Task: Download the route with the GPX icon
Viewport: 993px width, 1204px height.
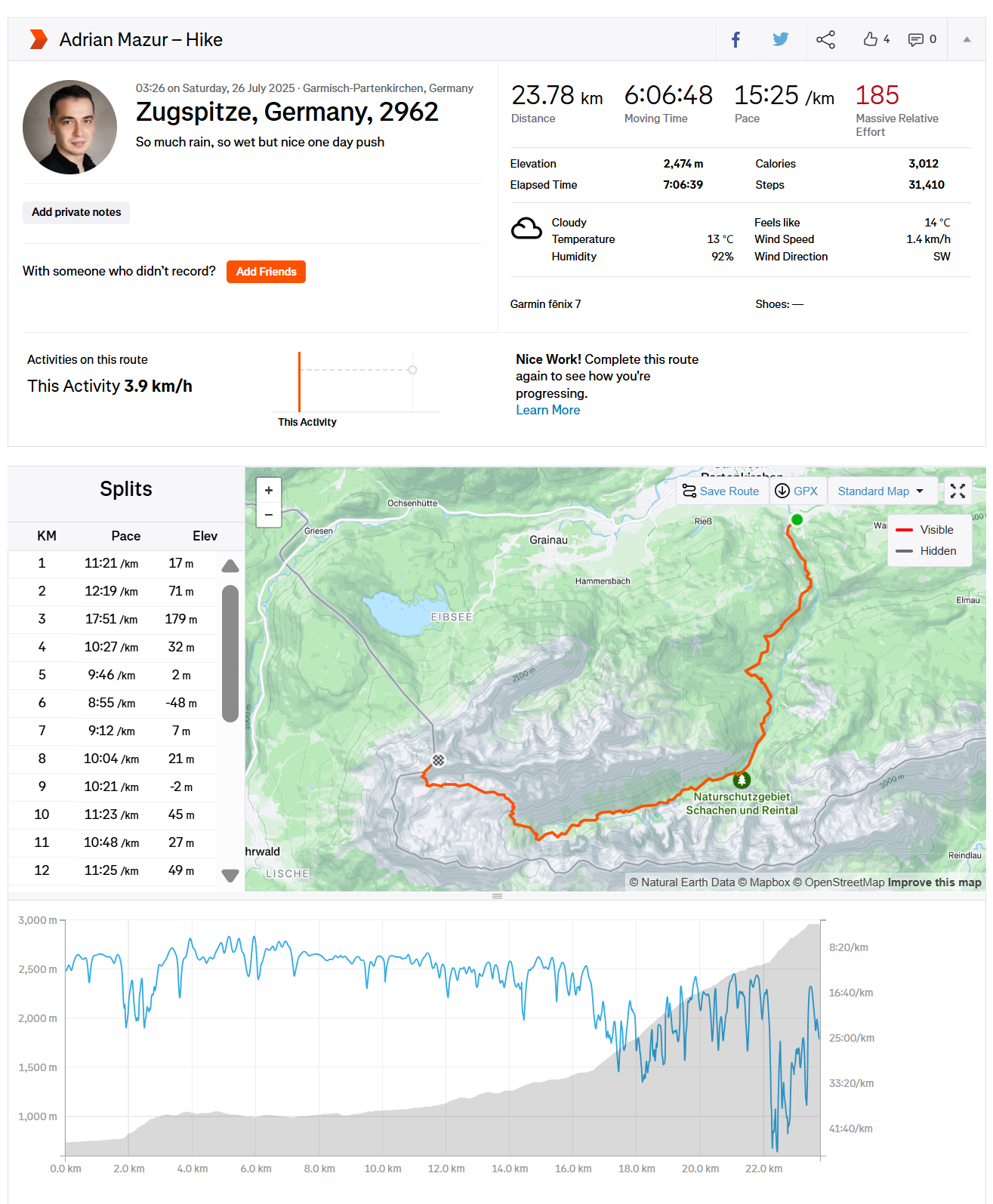Action: point(783,491)
